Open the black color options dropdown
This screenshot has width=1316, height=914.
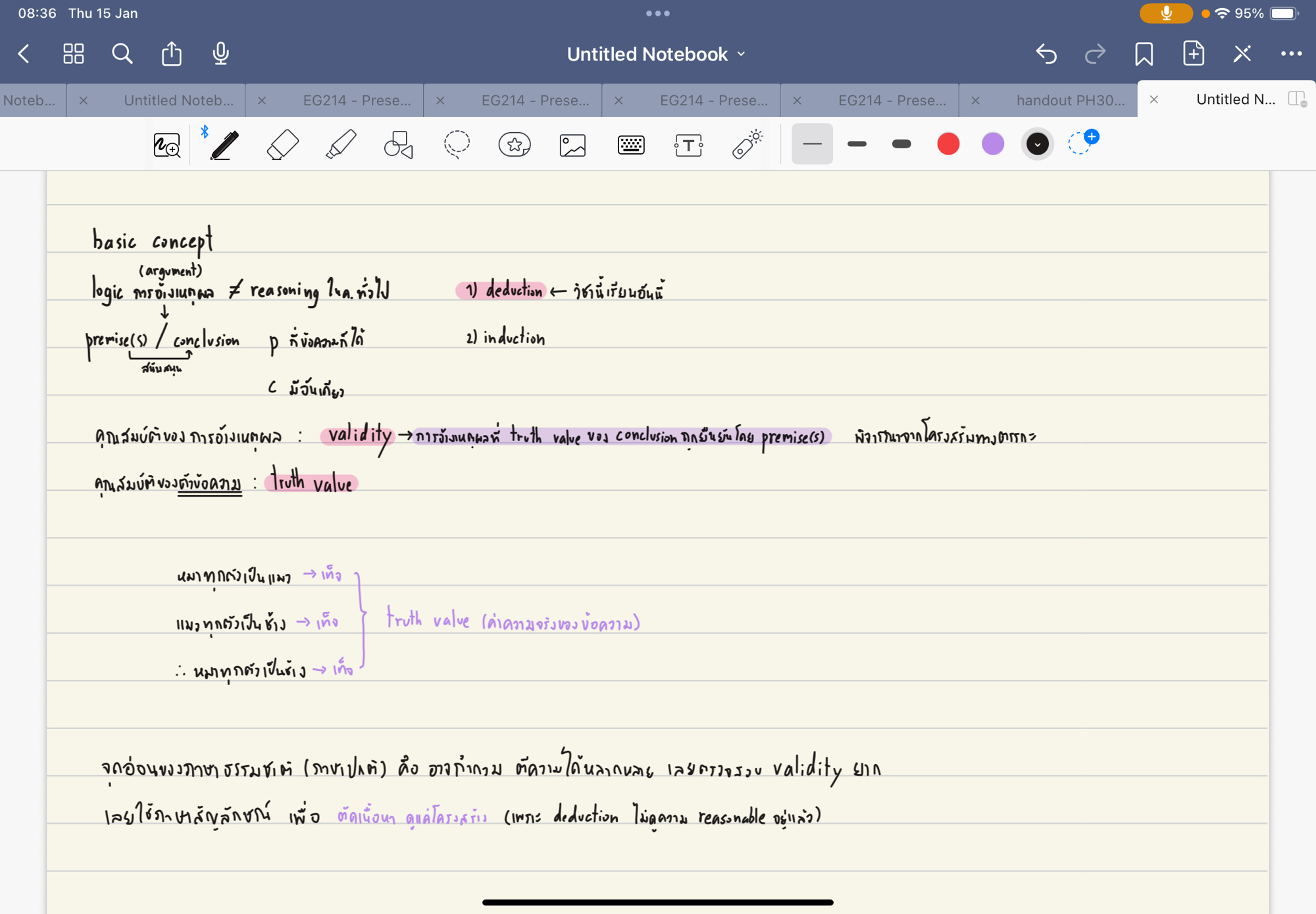pos(1038,143)
